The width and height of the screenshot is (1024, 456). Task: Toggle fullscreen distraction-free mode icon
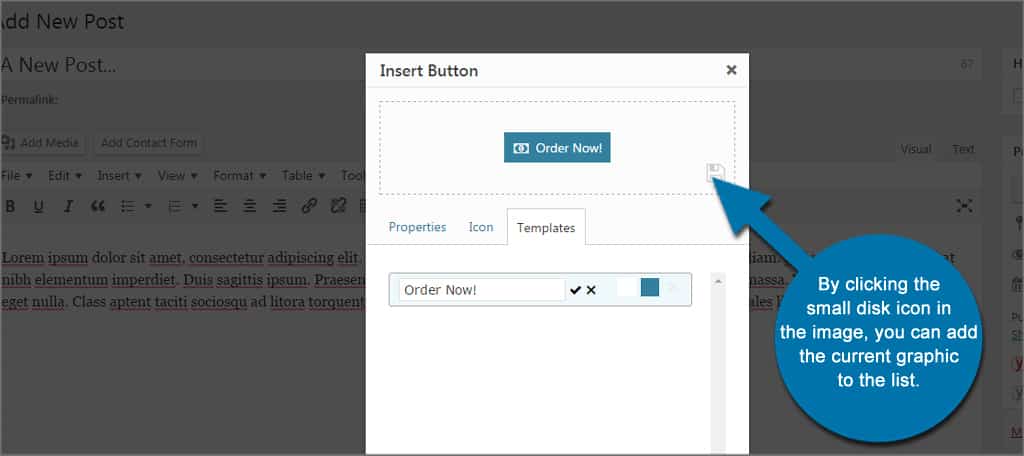point(964,206)
